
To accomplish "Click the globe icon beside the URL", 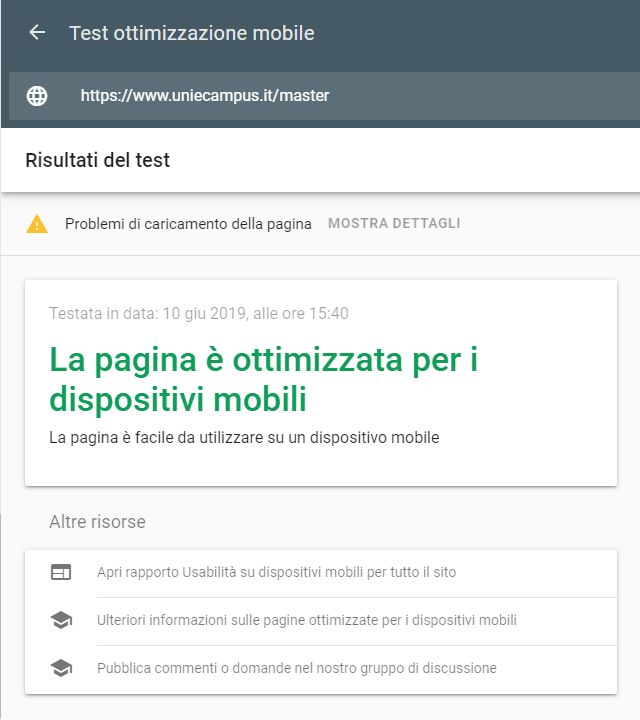I will coord(37,96).
